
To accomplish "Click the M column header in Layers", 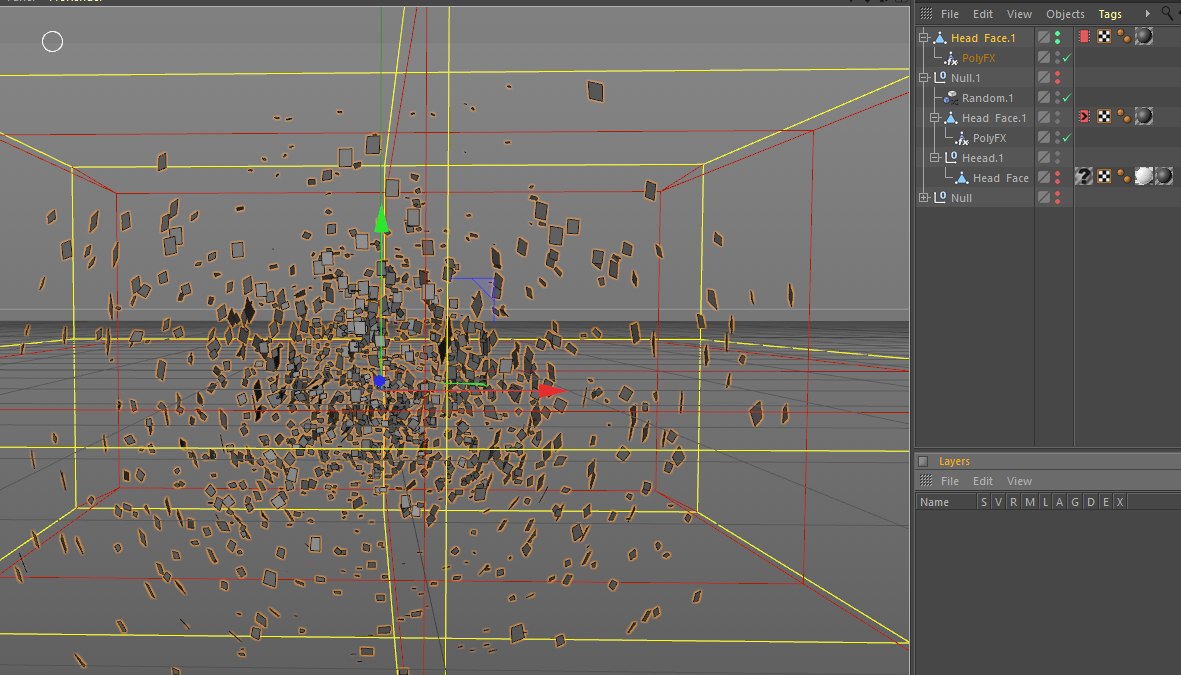I will (1029, 502).
